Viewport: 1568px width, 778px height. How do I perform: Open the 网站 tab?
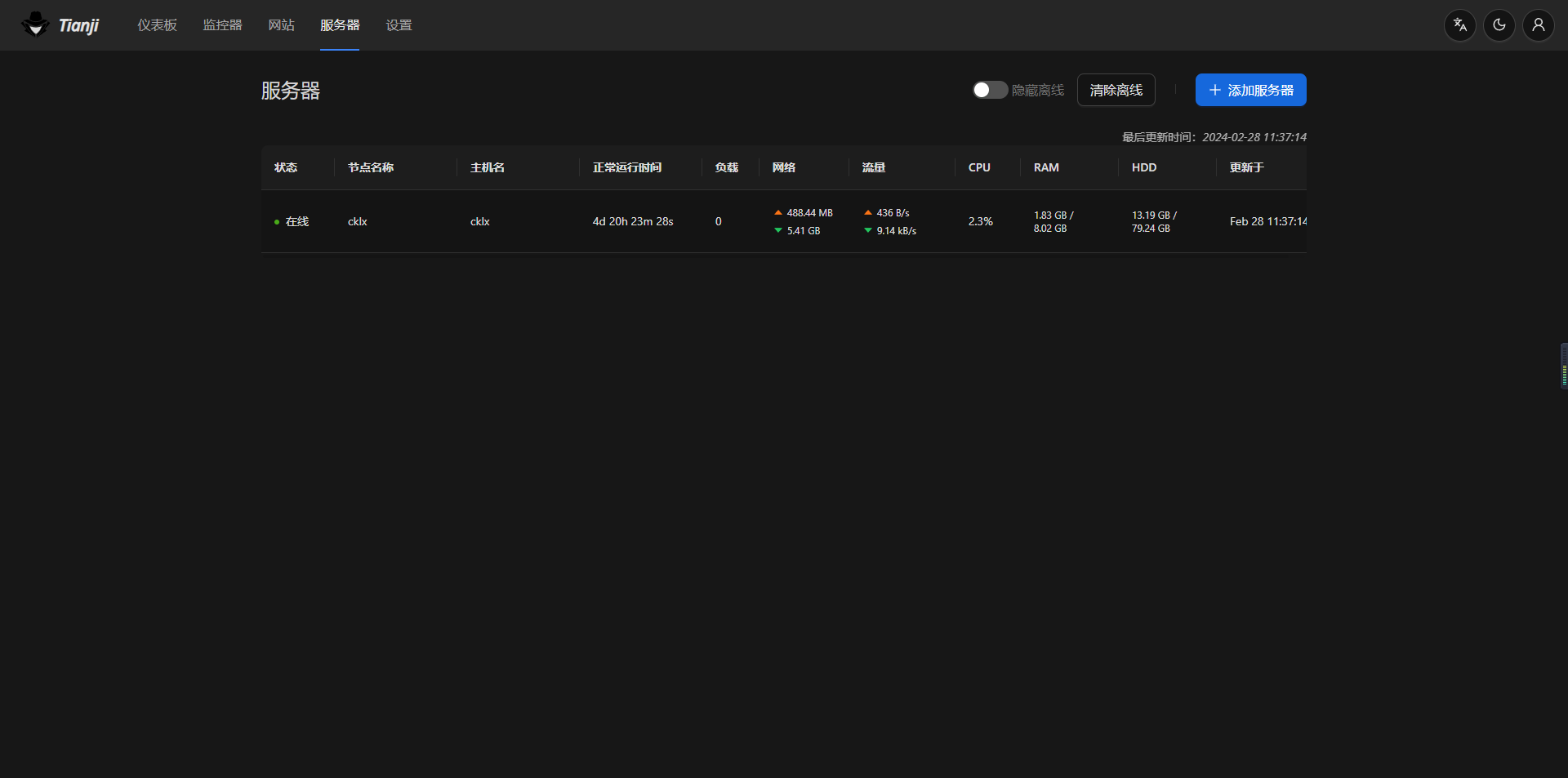pos(281,25)
